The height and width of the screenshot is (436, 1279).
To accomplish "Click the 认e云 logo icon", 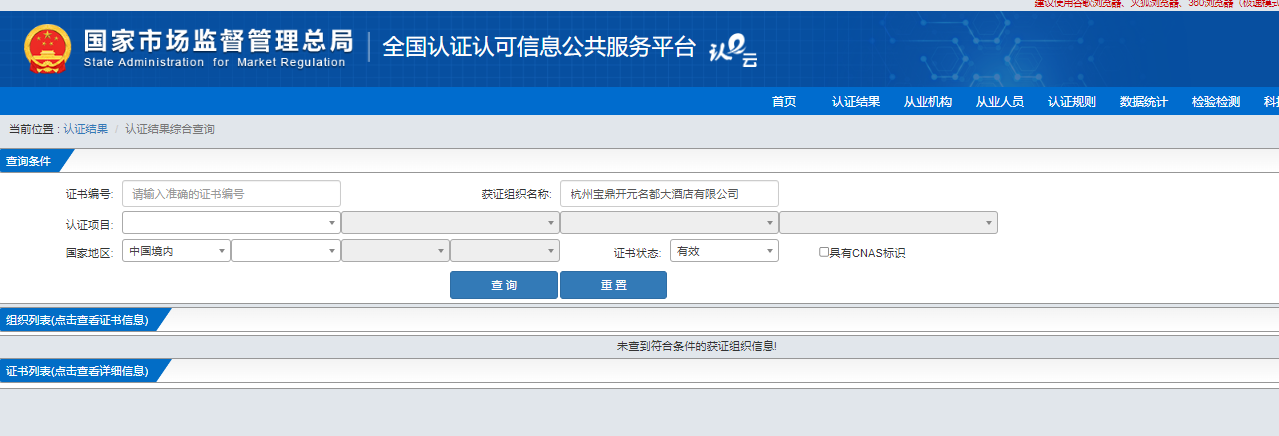I will (x=732, y=51).
